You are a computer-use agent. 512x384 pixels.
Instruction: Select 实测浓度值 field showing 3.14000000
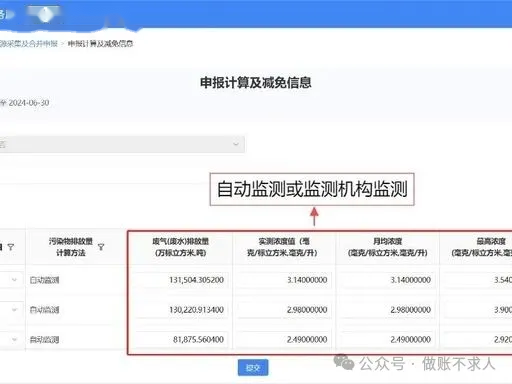[x=284, y=280]
